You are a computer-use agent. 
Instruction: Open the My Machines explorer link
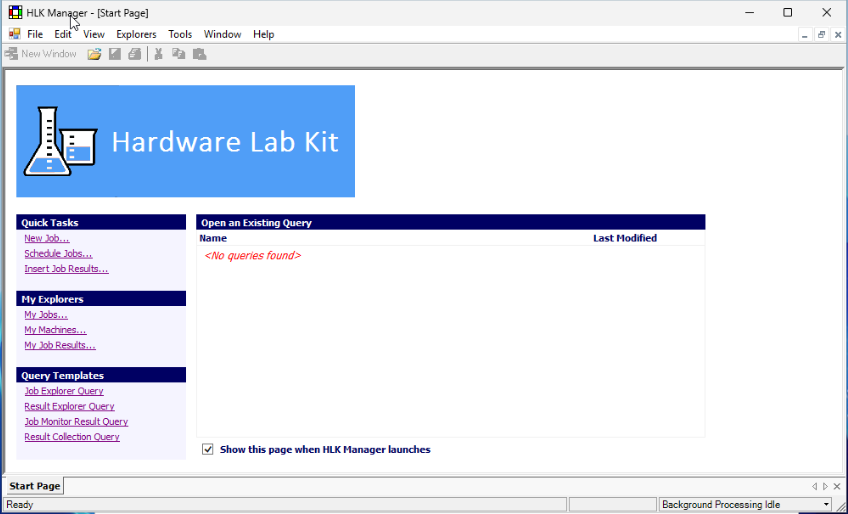coord(55,330)
